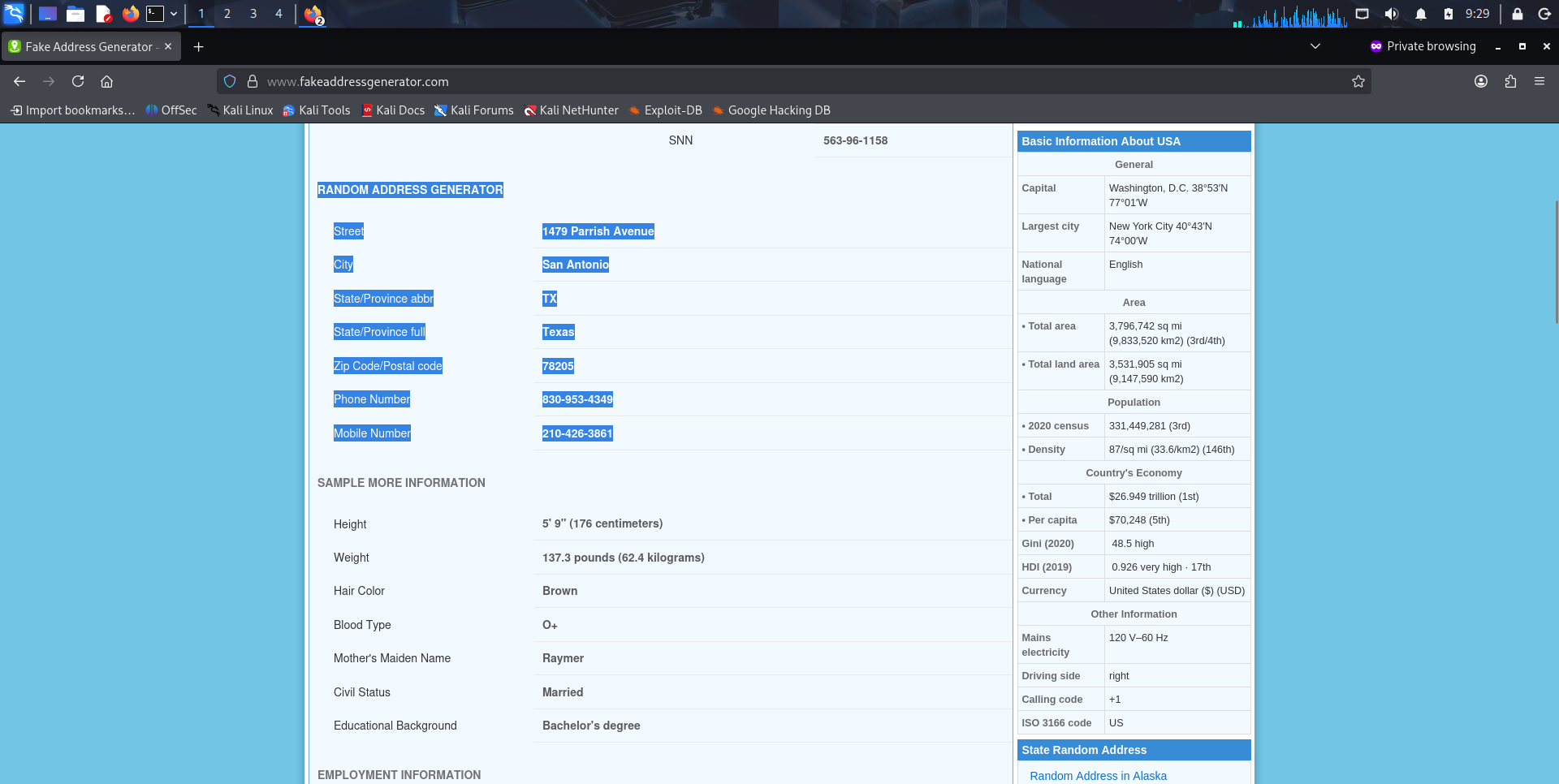1559x784 pixels.
Task: Open the notifications bell icon
Action: pyautogui.click(x=1421, y=14)
